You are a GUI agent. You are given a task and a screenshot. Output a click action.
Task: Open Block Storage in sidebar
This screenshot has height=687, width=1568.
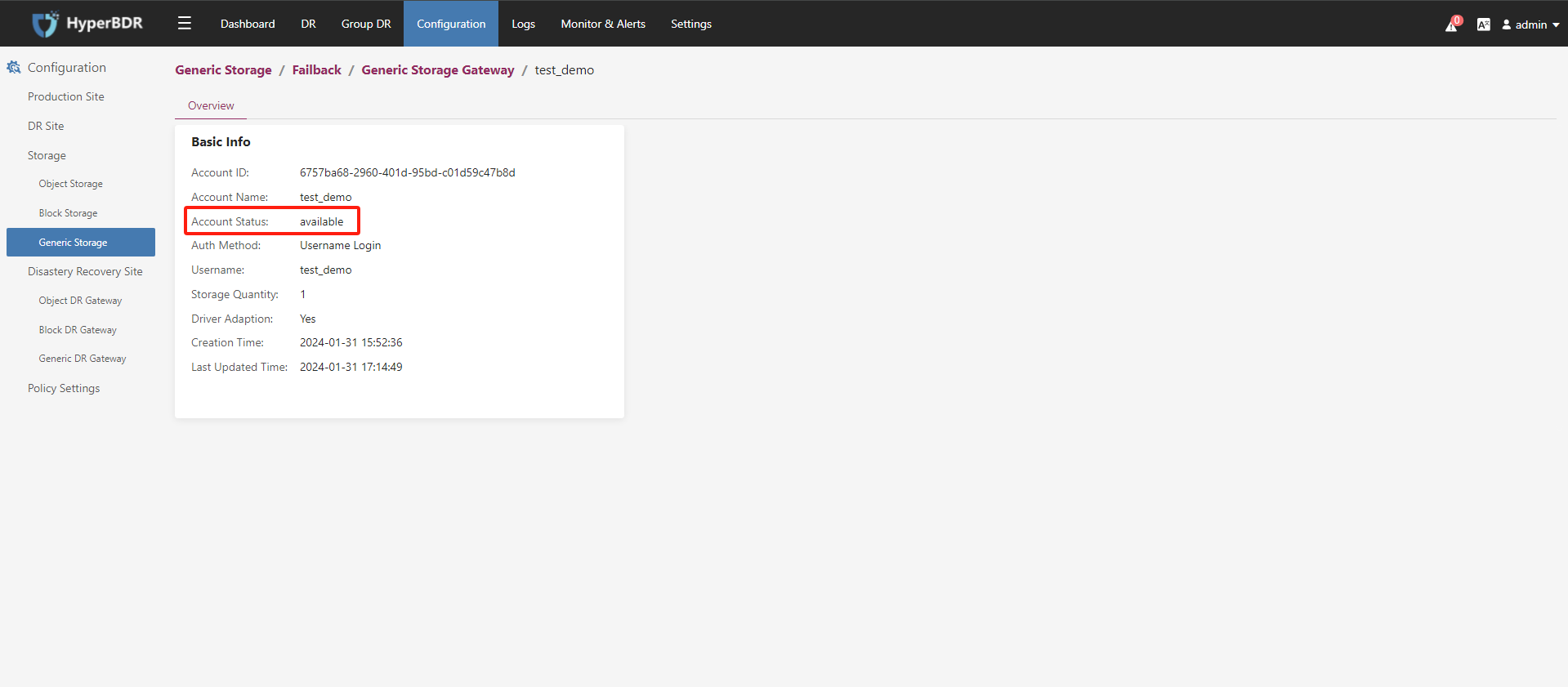tap(68, 213)
